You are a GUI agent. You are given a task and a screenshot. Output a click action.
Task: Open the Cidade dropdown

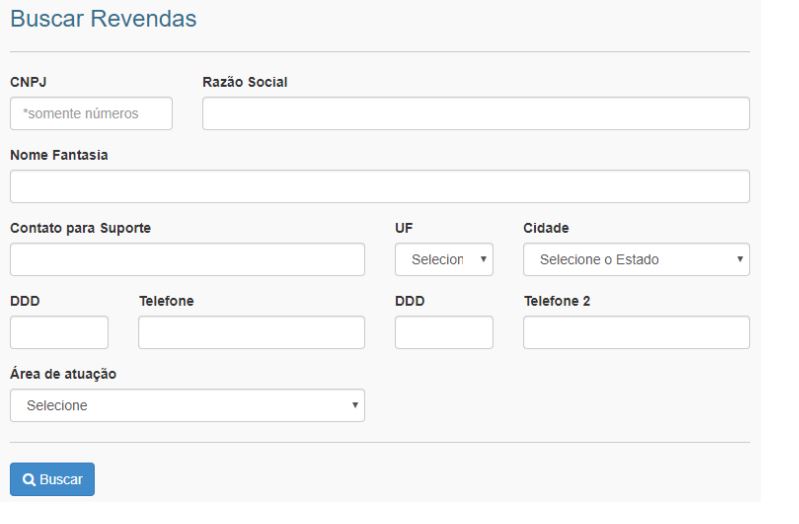click(x=635, y=260)
